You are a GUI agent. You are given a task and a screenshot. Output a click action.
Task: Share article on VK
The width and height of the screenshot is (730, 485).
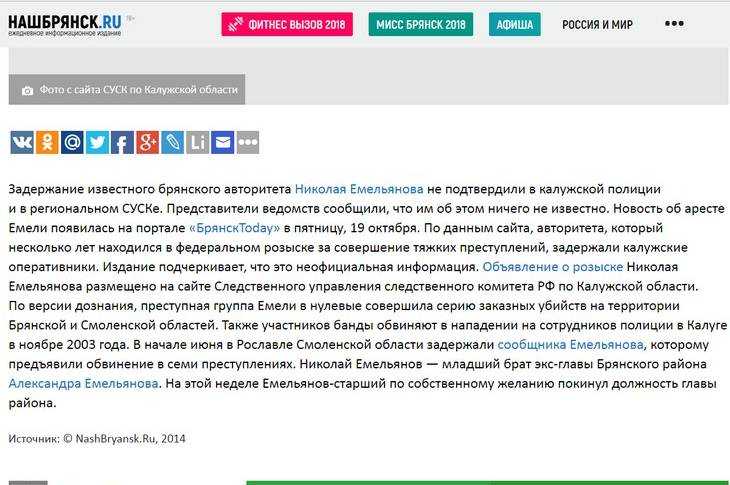pyautogui.click(x=21, y=142)
